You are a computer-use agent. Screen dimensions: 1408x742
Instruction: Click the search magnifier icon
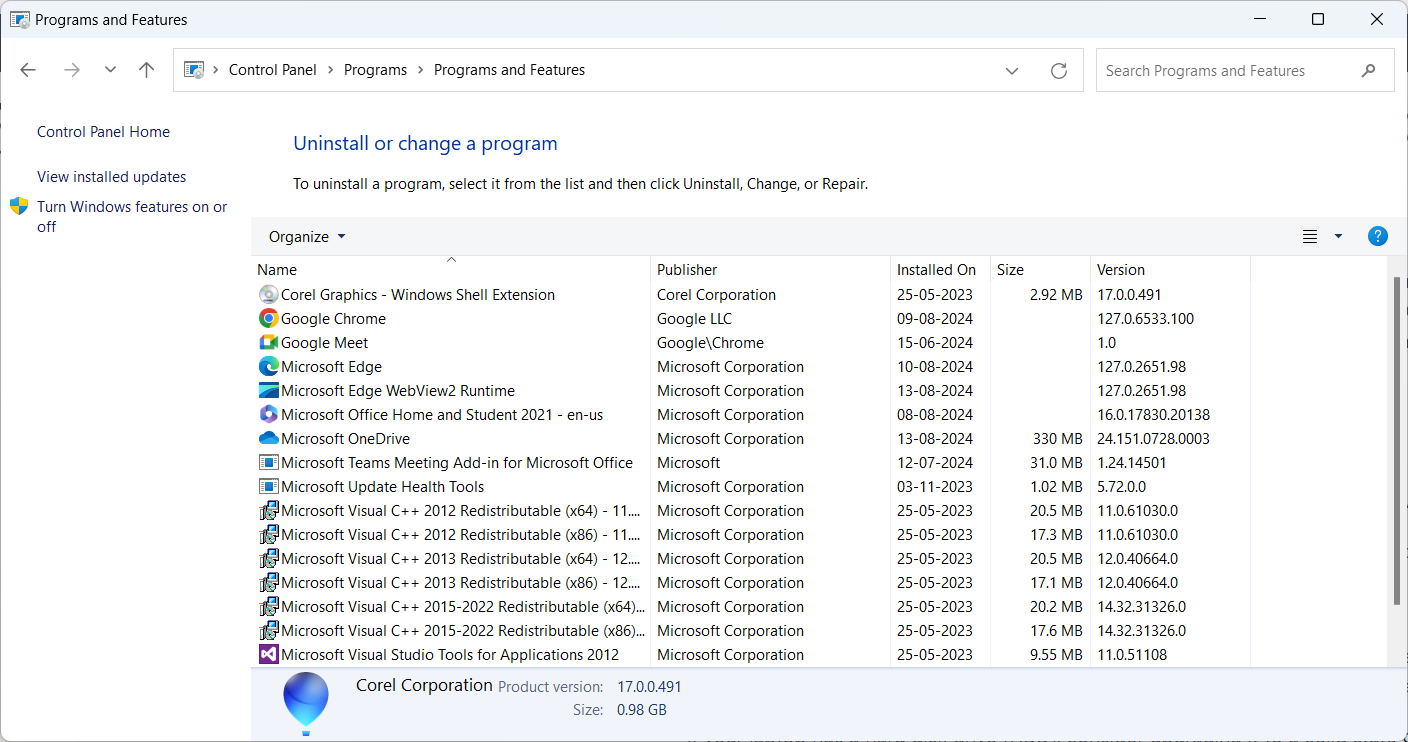(x=1369, y=71)
